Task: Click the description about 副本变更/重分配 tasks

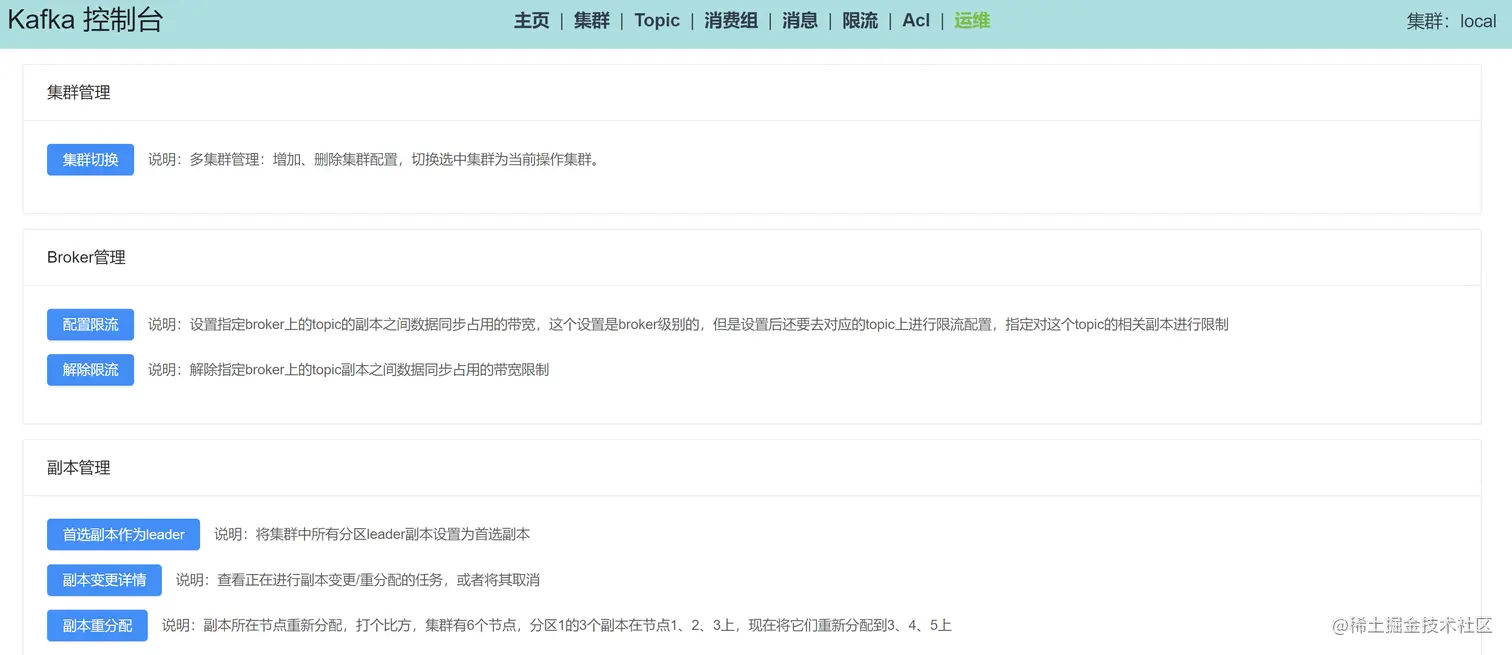Action: 358,579
